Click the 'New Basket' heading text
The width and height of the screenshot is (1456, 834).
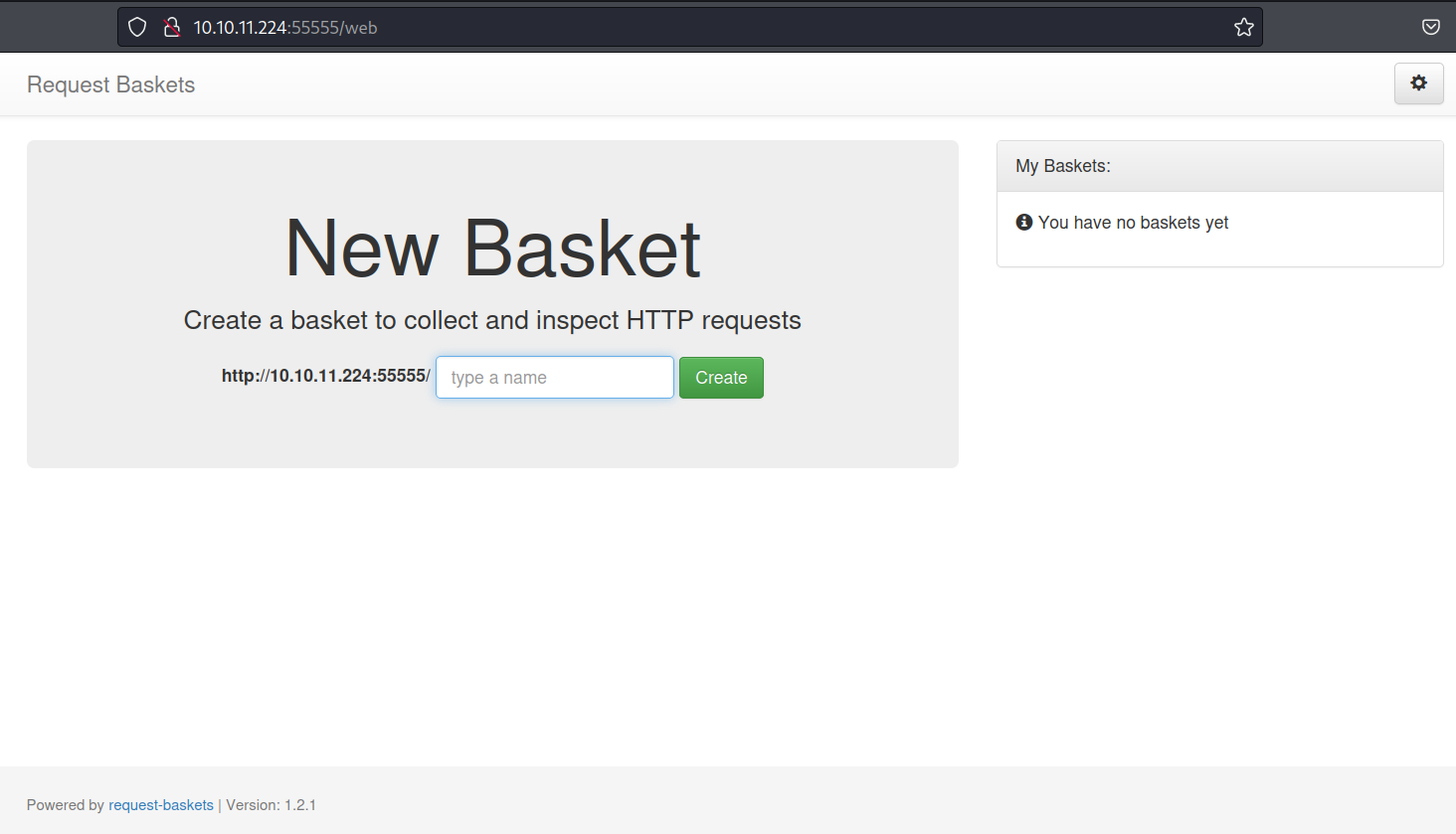click(492, 247)
